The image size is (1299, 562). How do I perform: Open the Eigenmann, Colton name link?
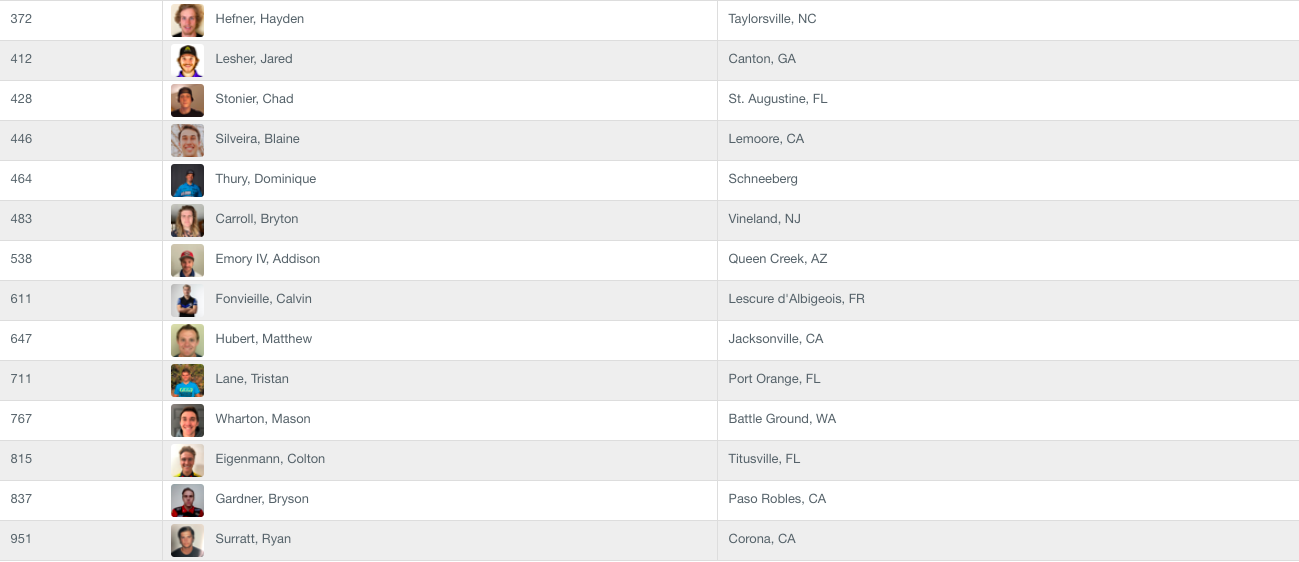pyautogui.click(x=270, y=459)
